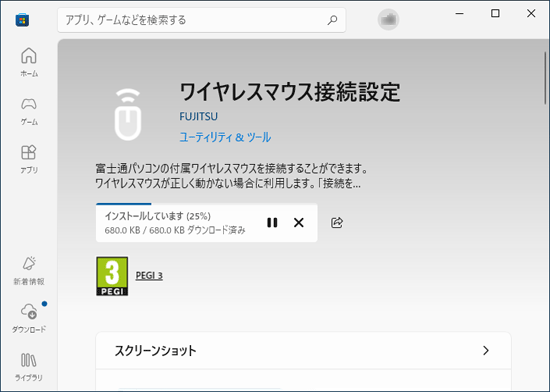Viewport: 550px width, 392px height.
Task: Open the PEGI 3 link
Action: pos(149,276)
